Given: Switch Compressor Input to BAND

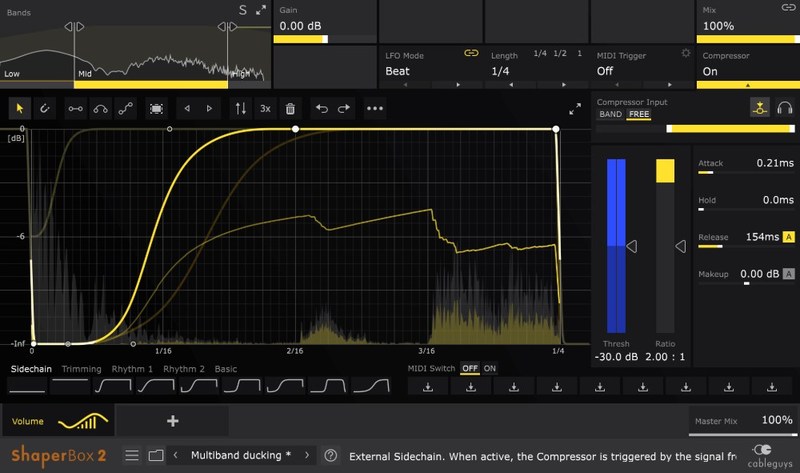Looking at the screenshot, I should (610, 115).
